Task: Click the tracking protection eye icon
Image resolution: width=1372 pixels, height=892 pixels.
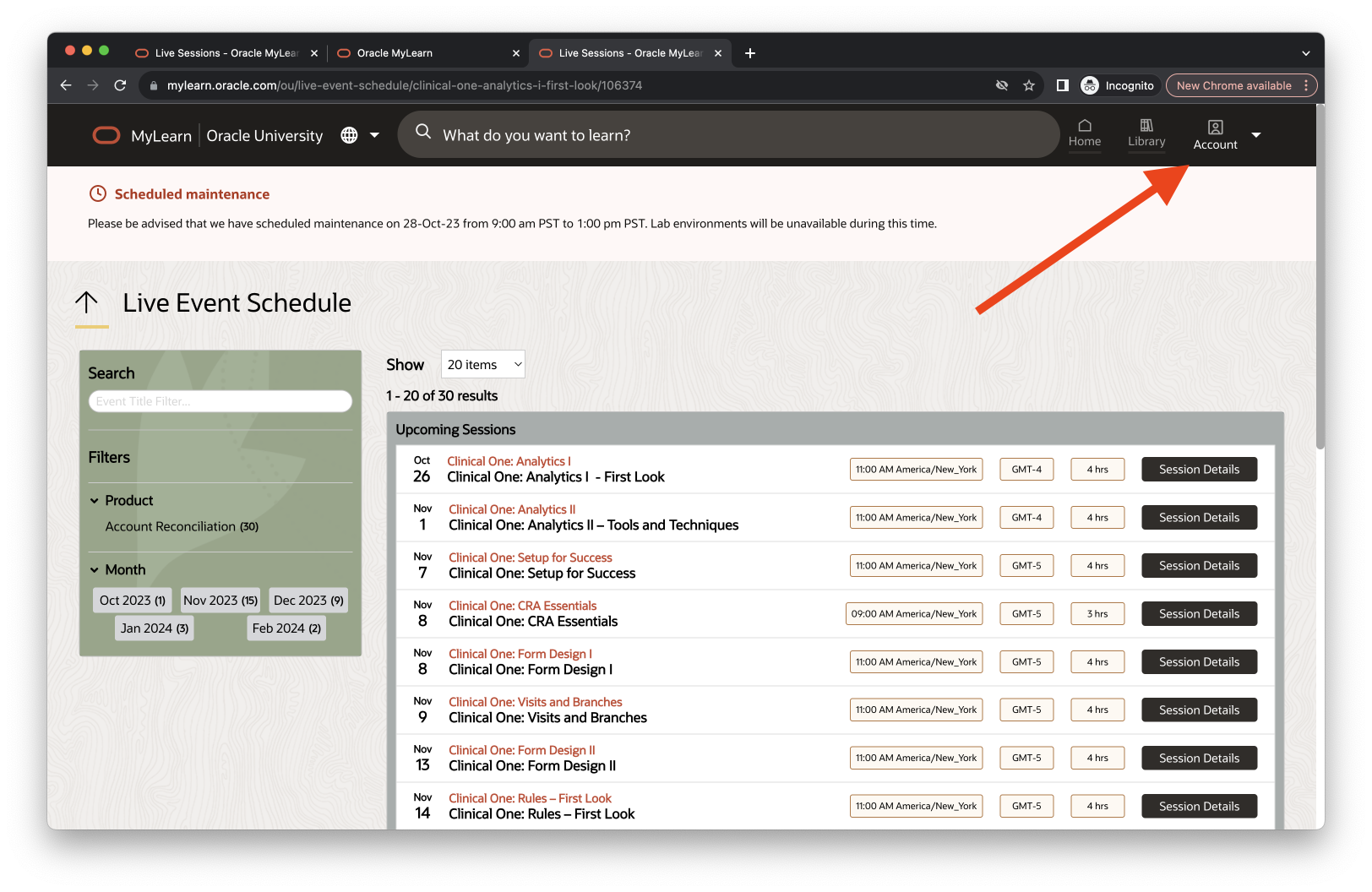Action: (1002, 85)
